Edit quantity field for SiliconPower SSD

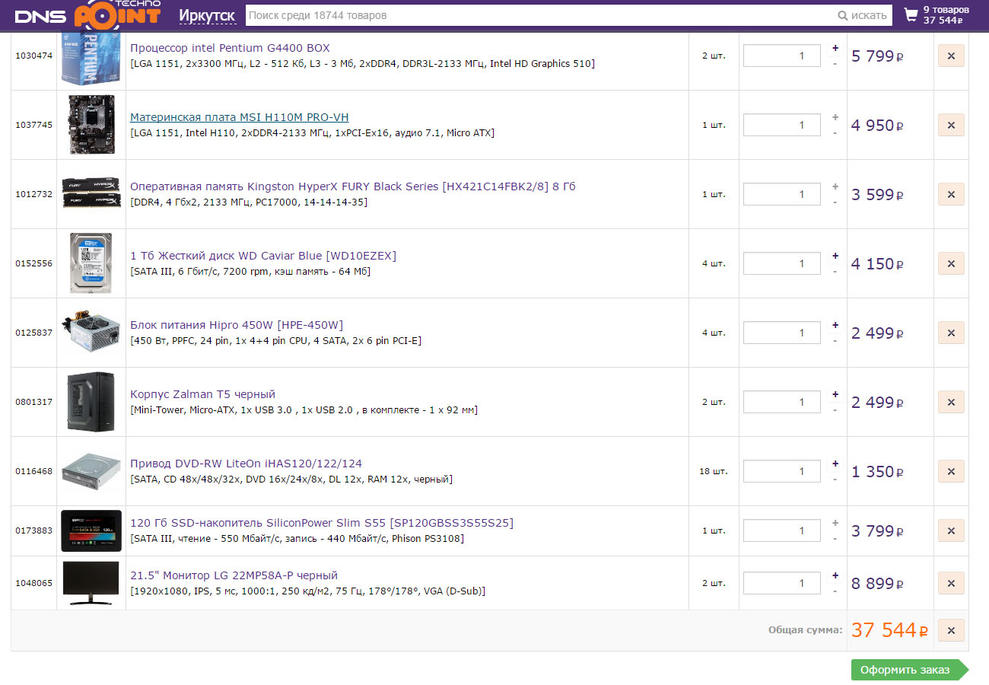(781, 531)
